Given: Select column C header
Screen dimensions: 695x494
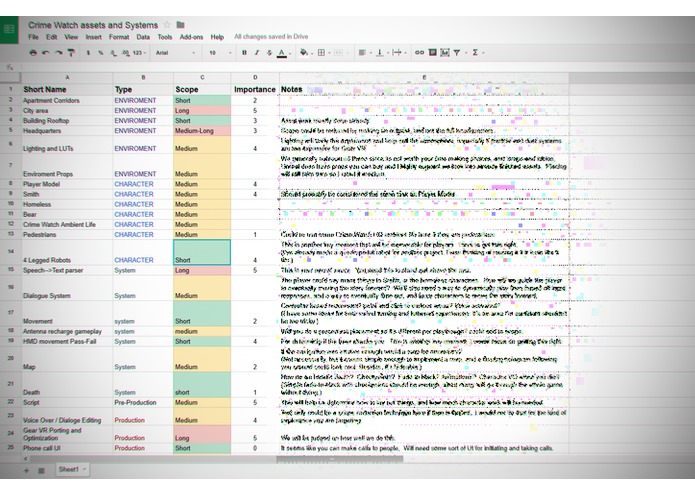Looking at the screenshot, I should 202,78.
